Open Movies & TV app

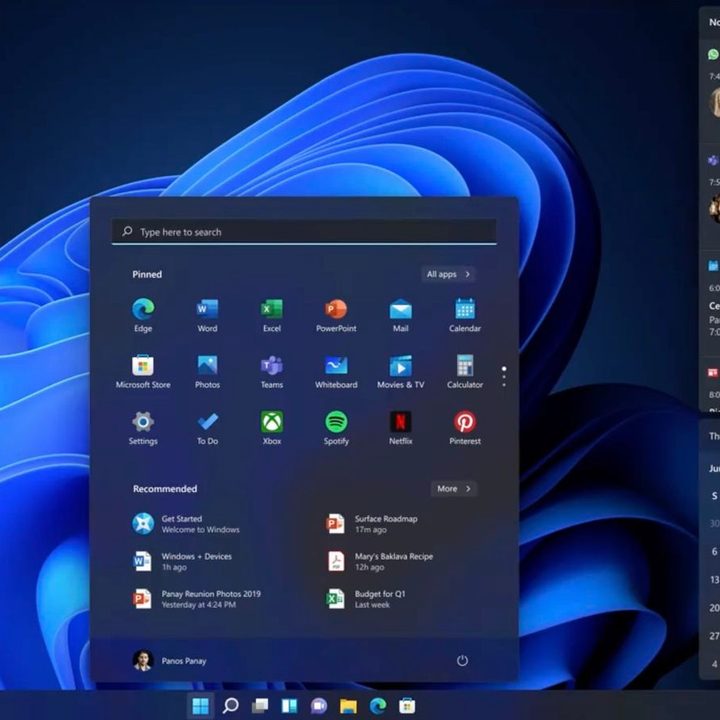coord(400,371)
